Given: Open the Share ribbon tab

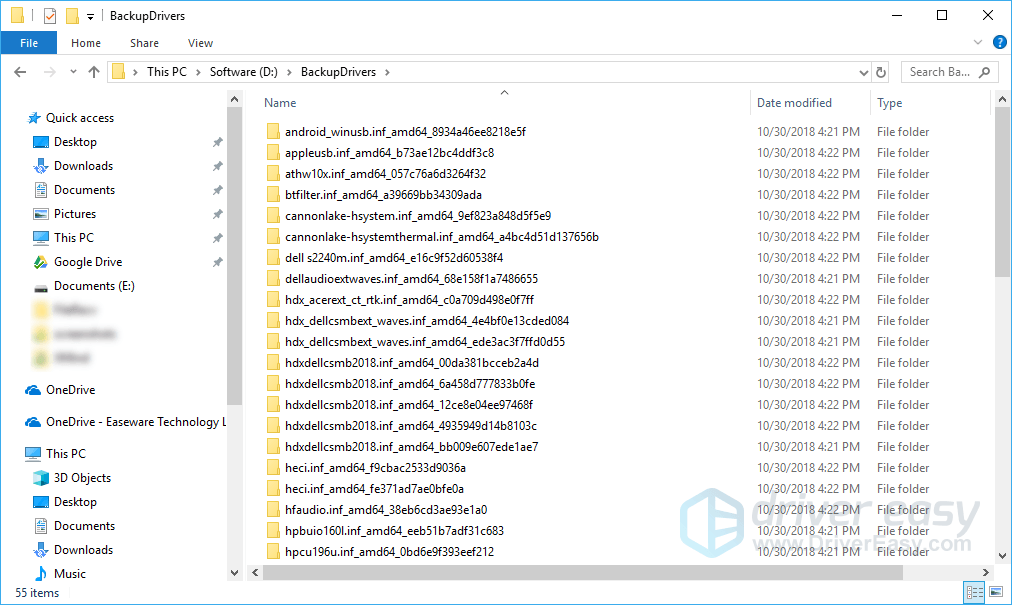Looking at the screenshot, I should (144, 43).
